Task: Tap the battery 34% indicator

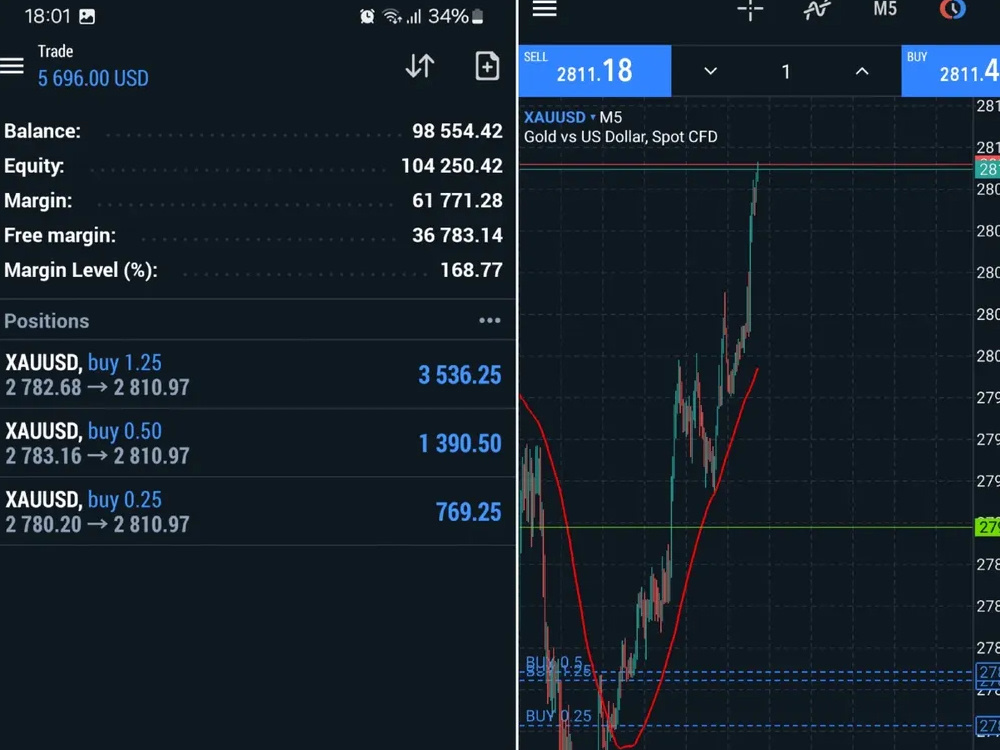Action: point(456,16)
